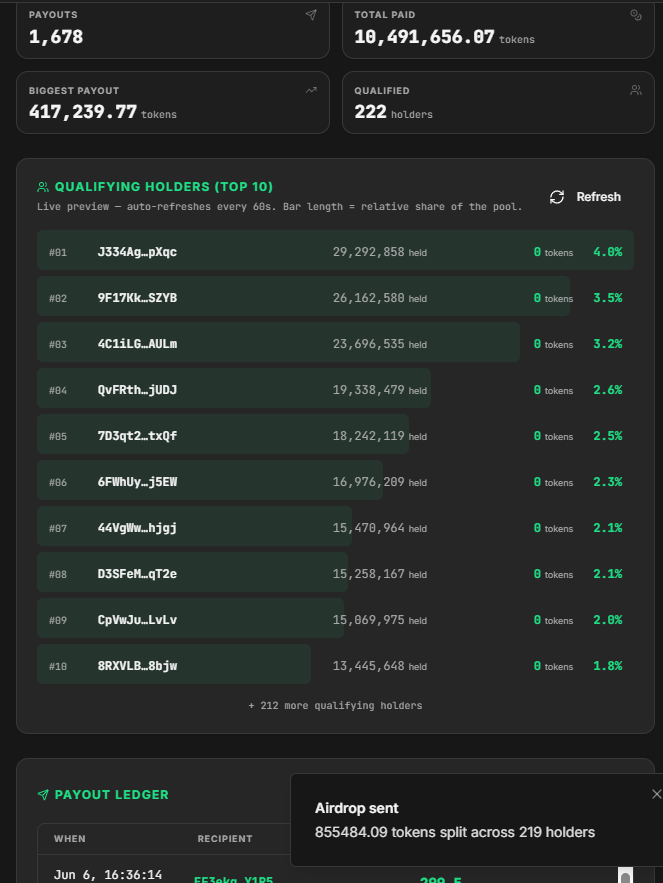
Task: Click the 18,242,119 held value
Action: [x=380, y=436]
